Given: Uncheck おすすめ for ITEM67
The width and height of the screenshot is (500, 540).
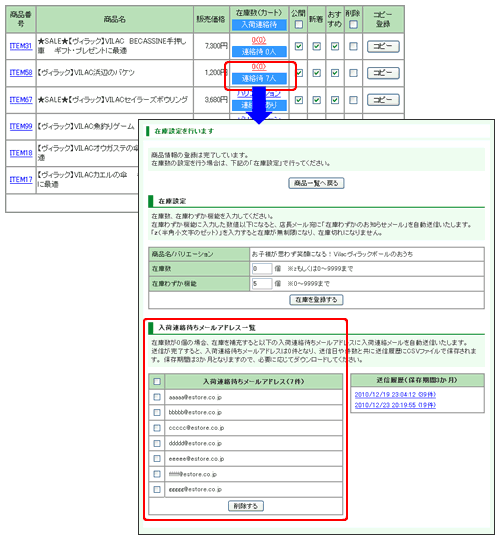Looking at the screenshot, I should coord(335,100).
